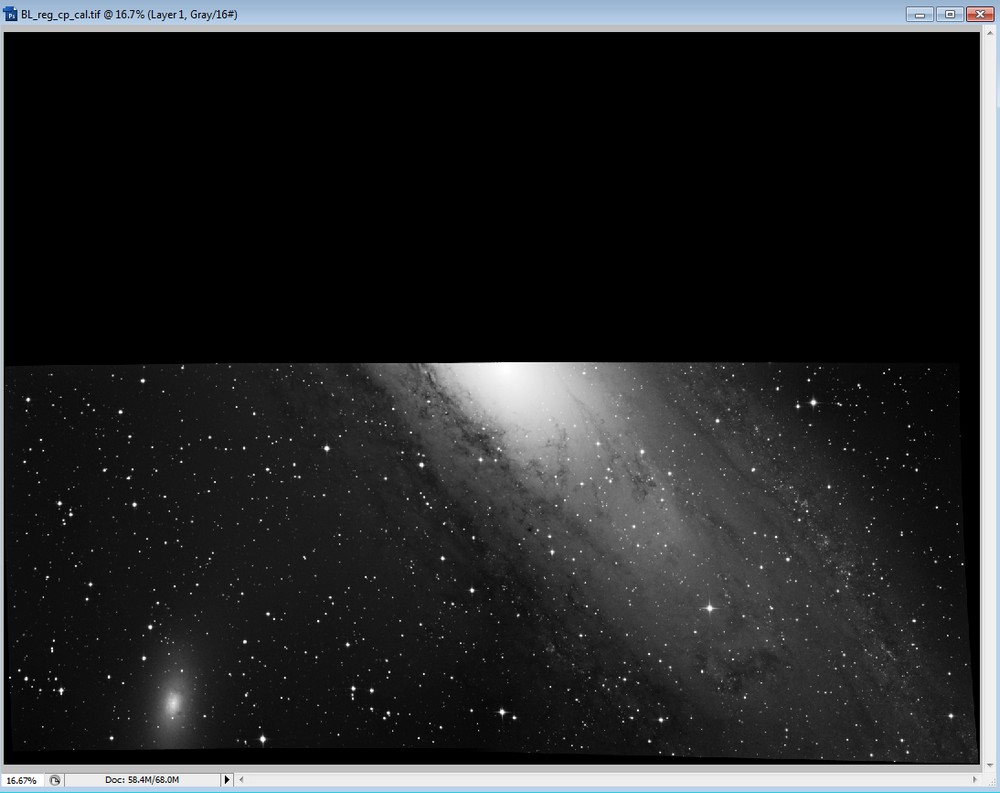Click the horizontal scrollbar left arrow
Viewport: 1000px width, 793px height.
[x=241, y=779]
